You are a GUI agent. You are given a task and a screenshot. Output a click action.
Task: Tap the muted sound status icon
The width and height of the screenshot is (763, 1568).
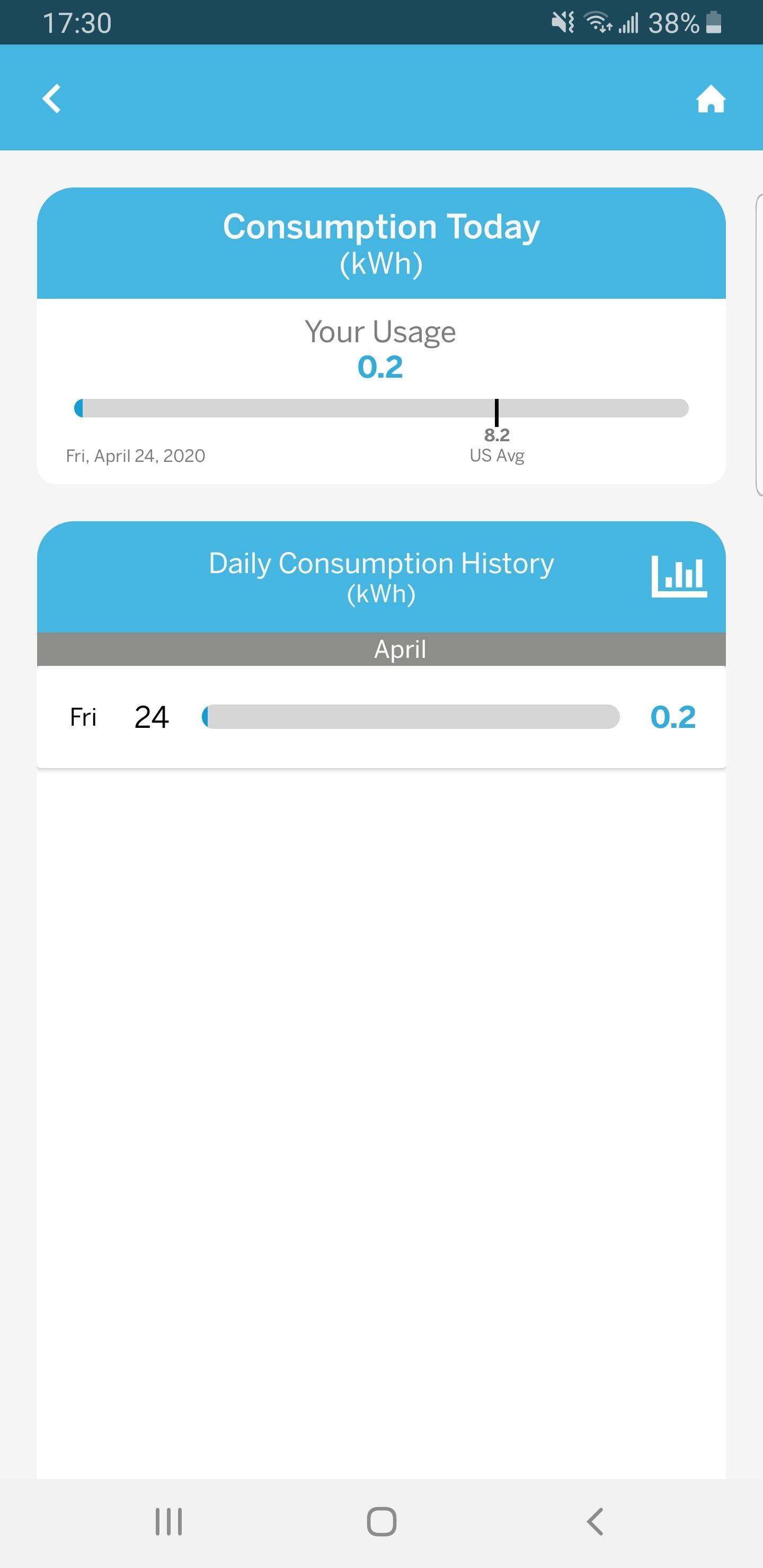(563, 23)
